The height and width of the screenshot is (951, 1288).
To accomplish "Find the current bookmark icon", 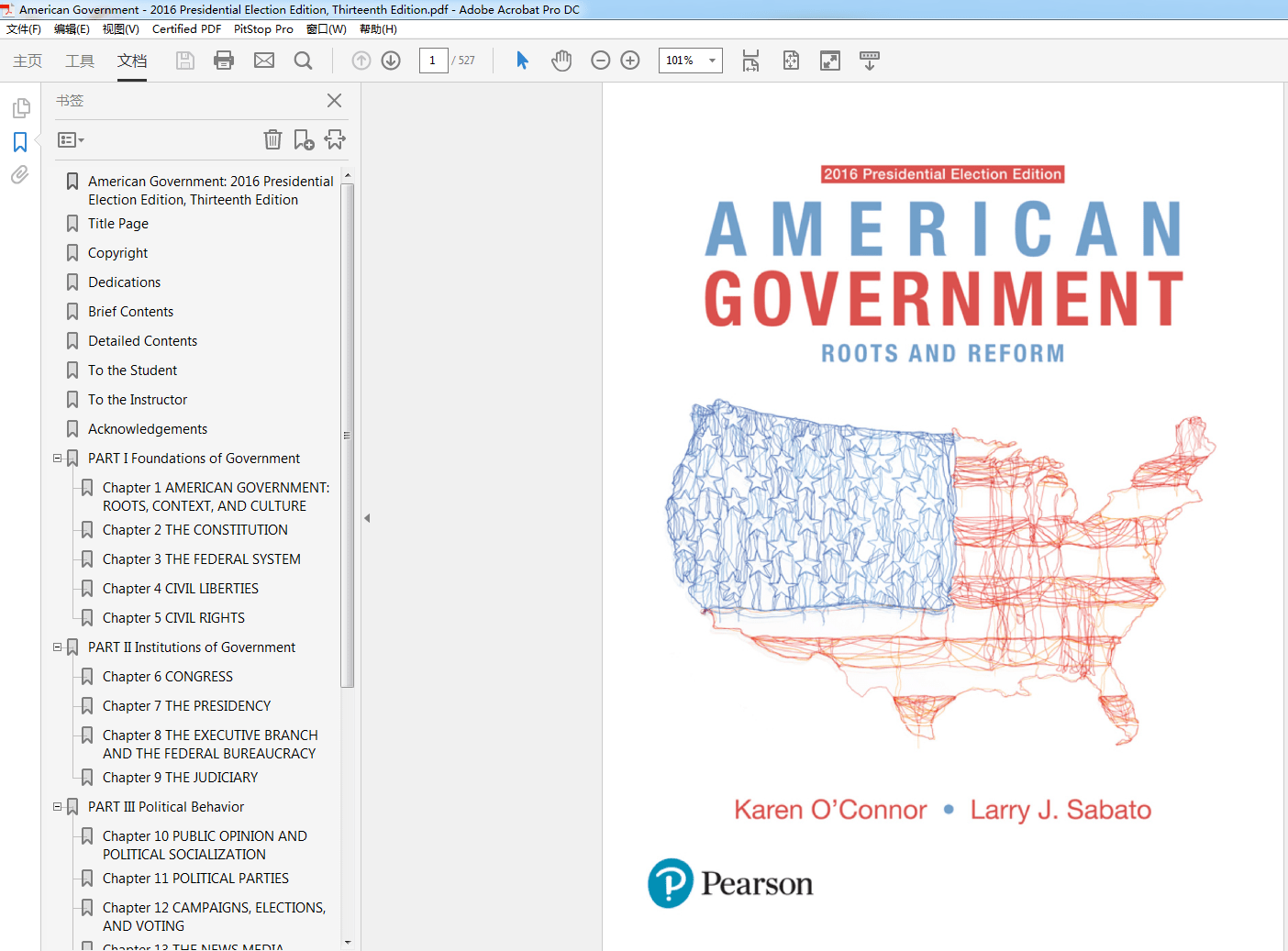I will 335,139.
